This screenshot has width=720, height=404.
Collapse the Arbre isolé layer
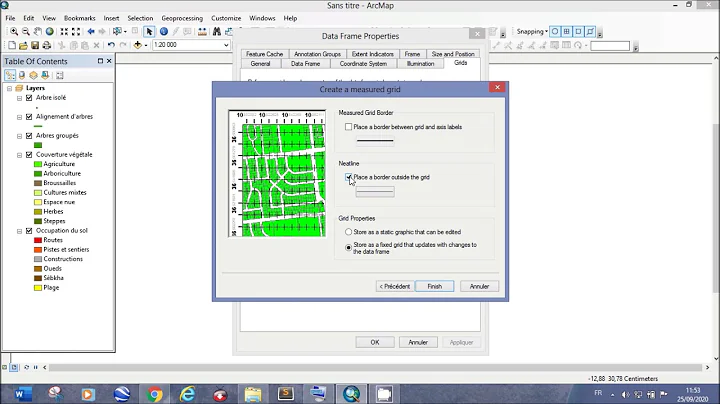(19, 98)
